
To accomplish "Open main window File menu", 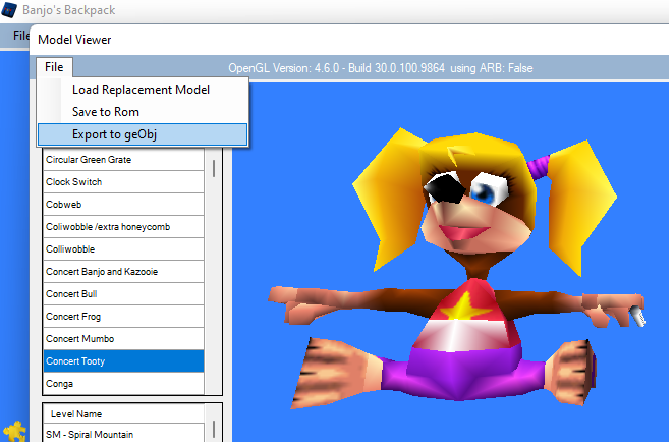I will click(21, 36).
